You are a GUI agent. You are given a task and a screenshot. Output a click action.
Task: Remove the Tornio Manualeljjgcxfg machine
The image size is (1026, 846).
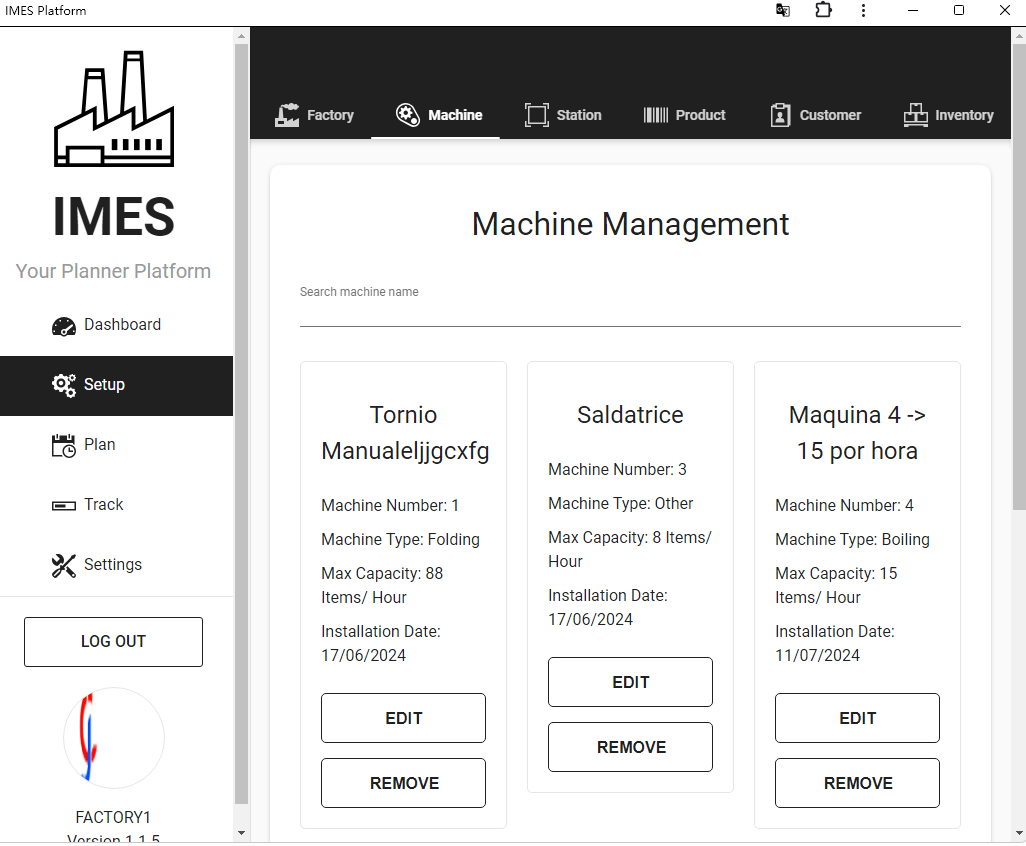403,783
